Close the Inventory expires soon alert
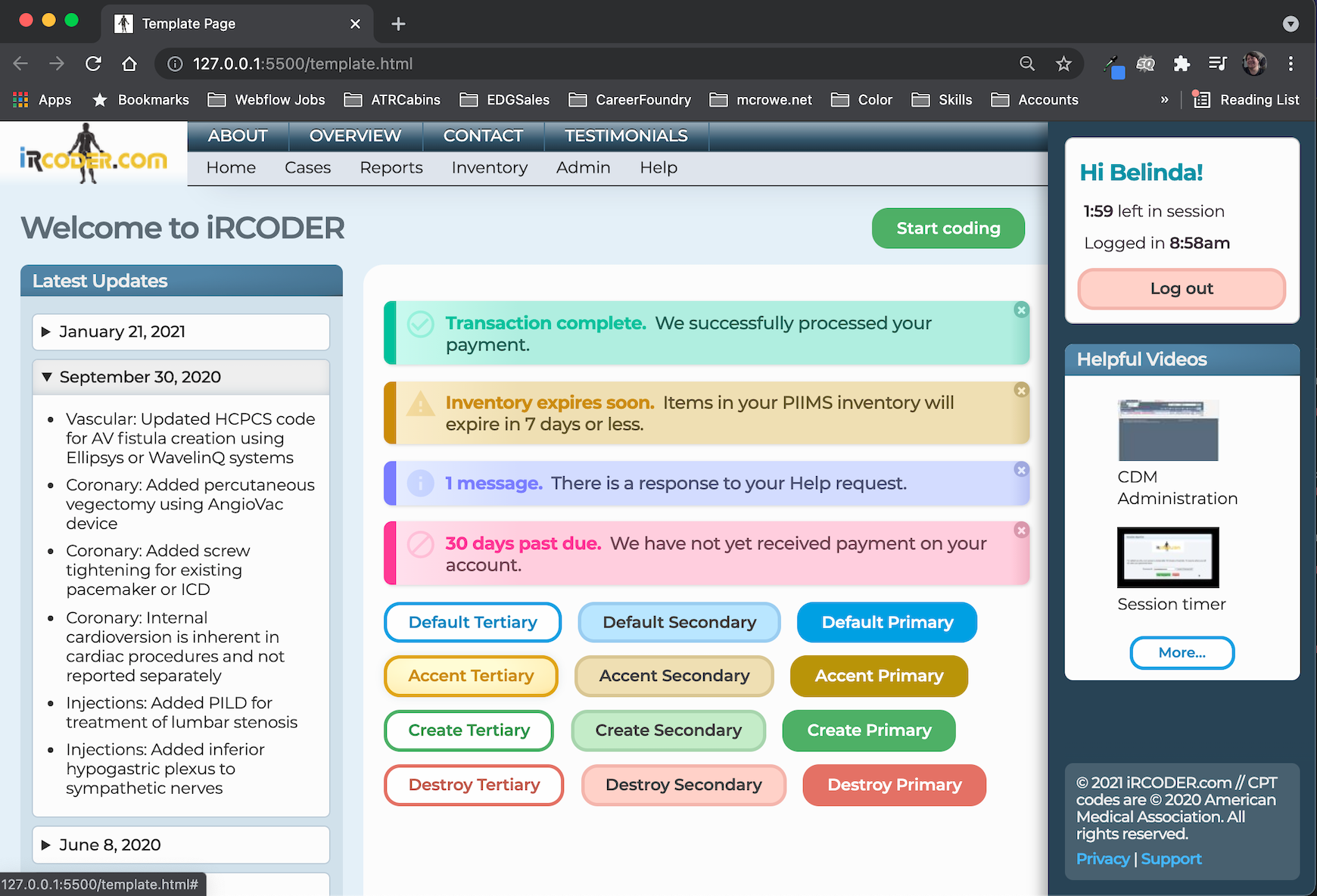 tap(1021, 390)
